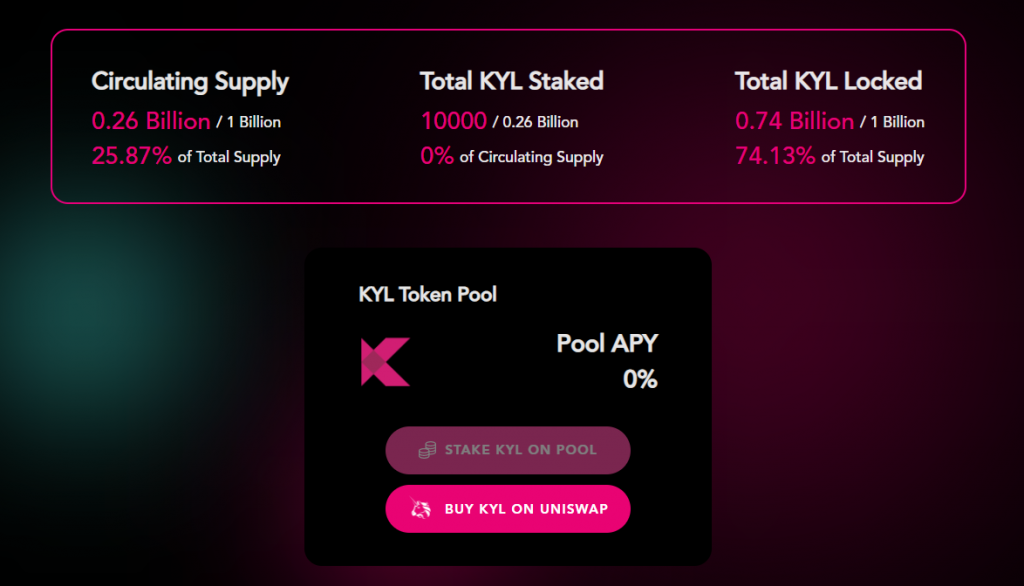Click '/ 1 Billion' under Circulating Supply

point(248,122)
